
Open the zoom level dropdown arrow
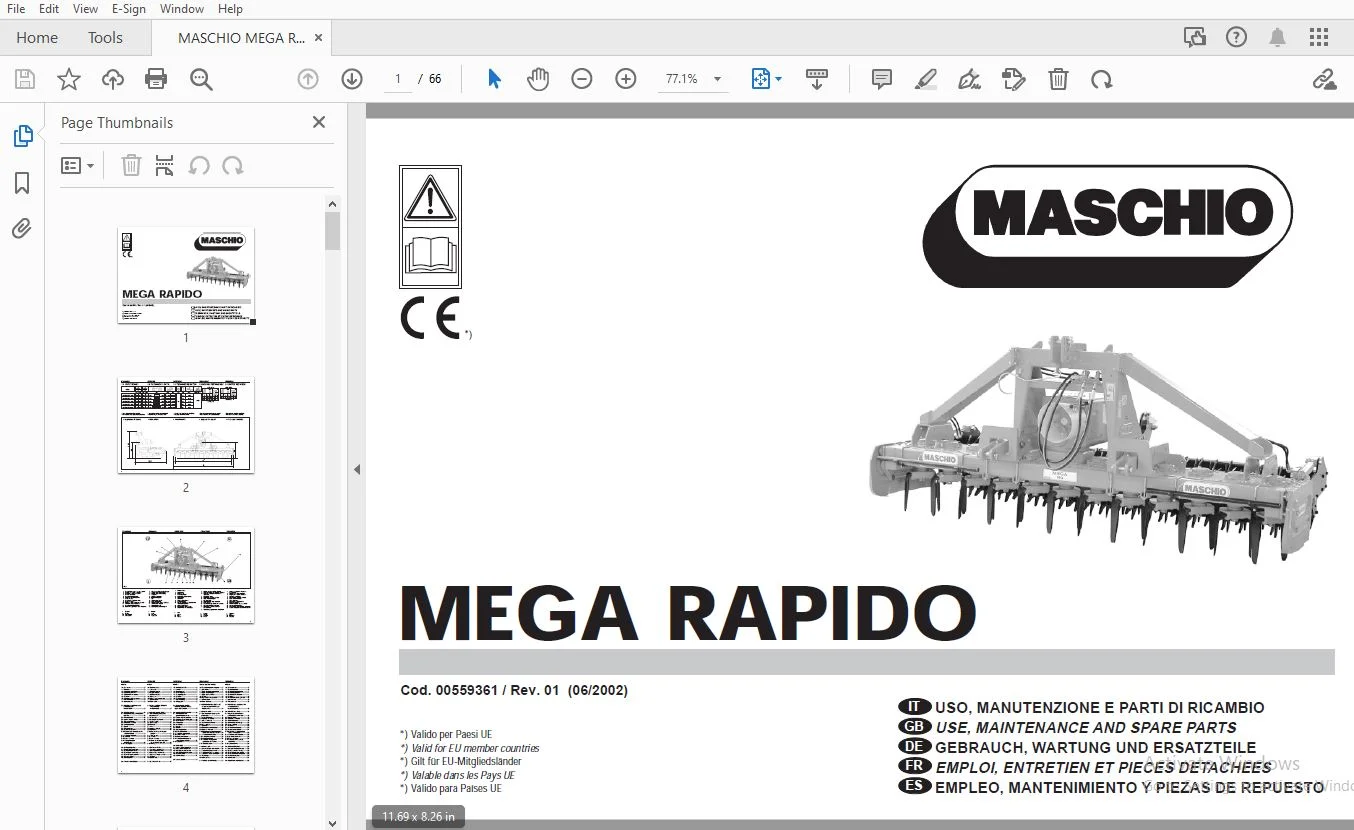pos(717,79)
